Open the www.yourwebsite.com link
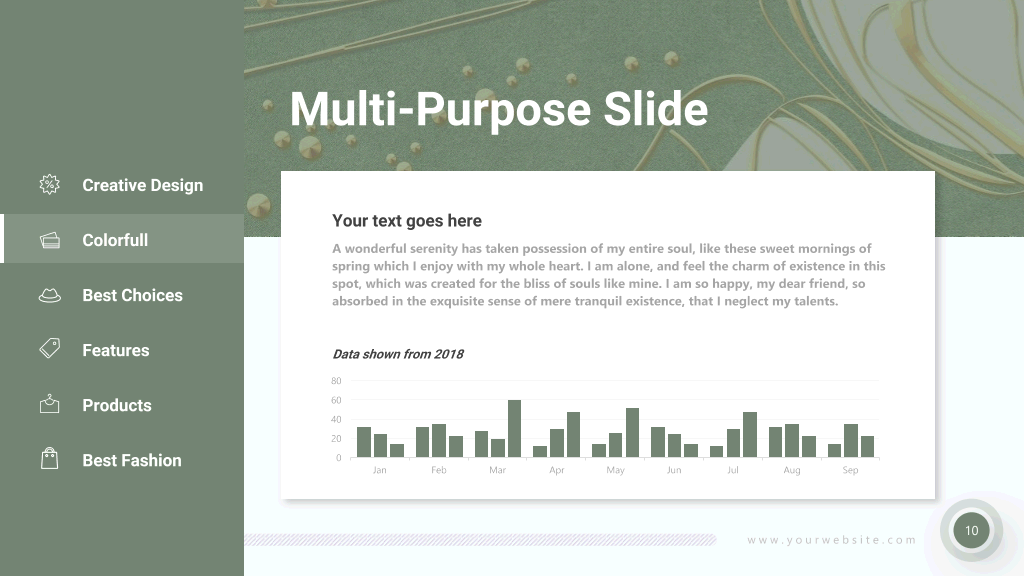1024x576 pixels. point(831,540)
